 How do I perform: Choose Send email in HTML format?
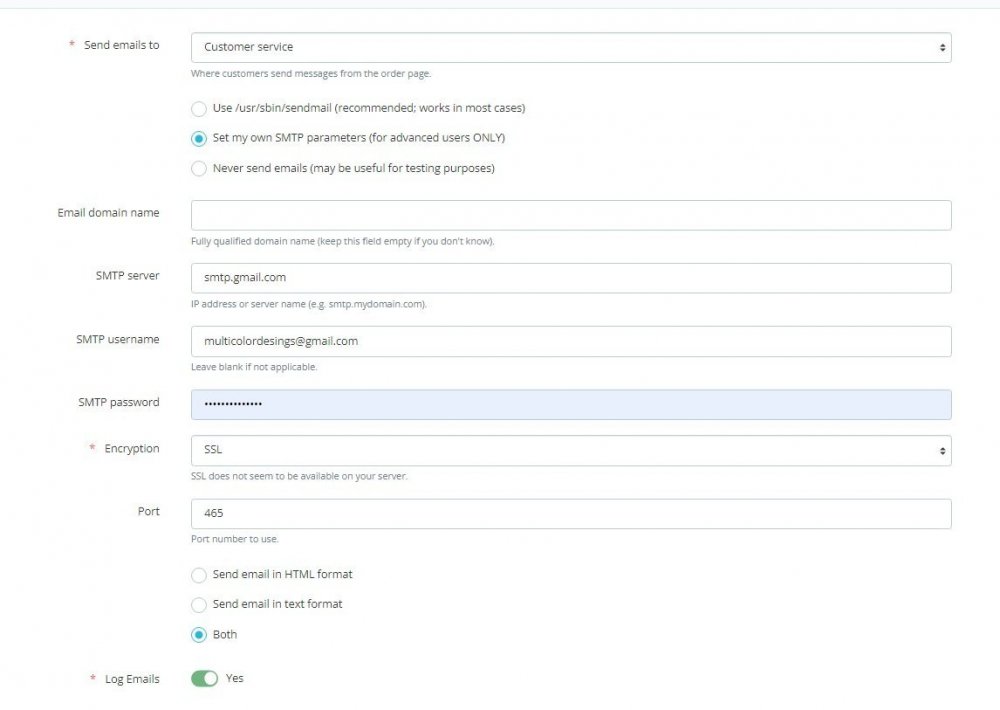pos(198,575)
